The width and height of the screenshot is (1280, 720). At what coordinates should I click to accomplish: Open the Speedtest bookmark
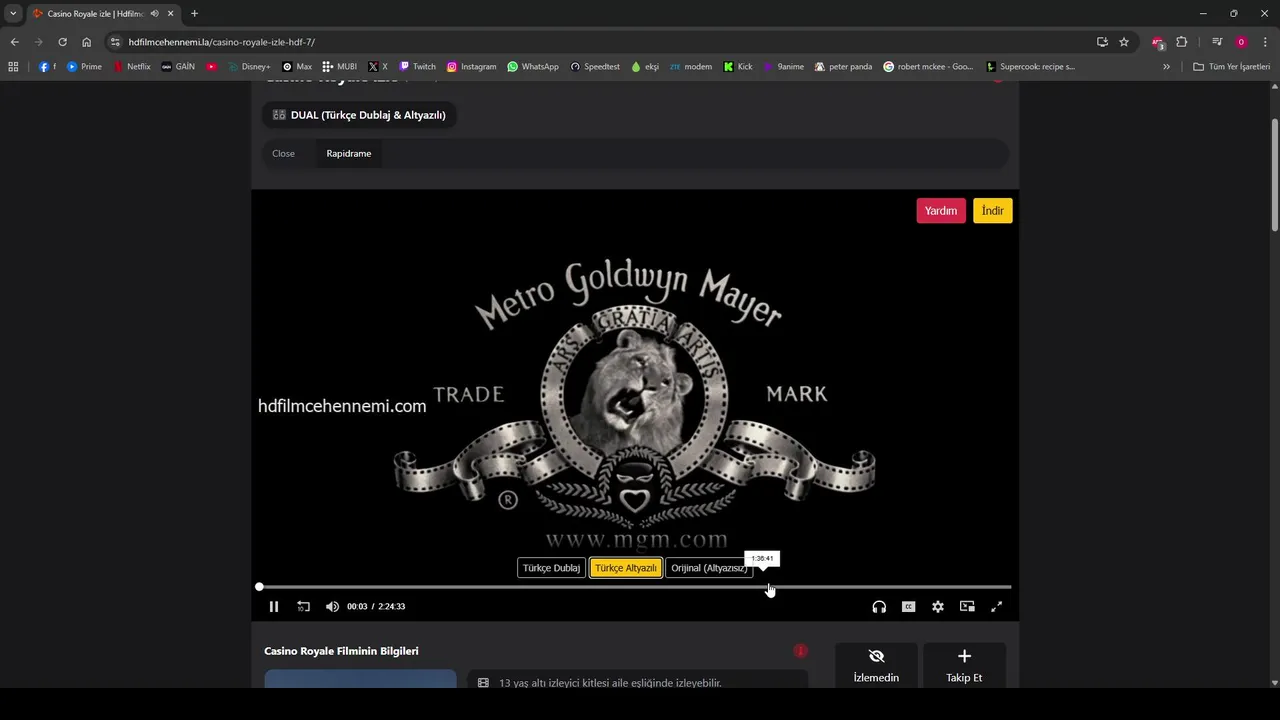pos(595,67)
